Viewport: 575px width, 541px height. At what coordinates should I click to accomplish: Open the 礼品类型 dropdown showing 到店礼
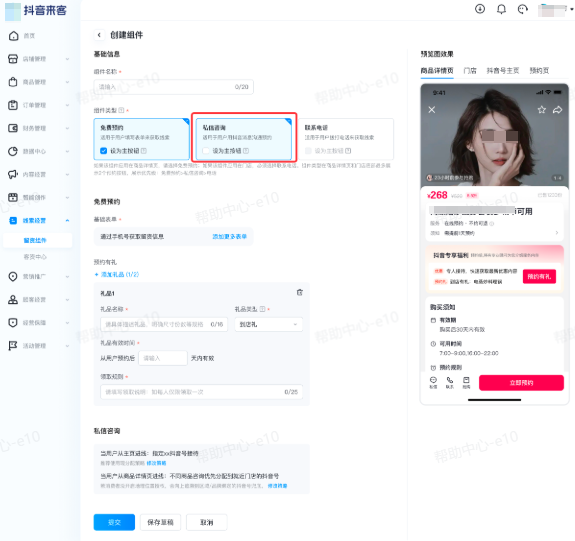pos(269,325)
